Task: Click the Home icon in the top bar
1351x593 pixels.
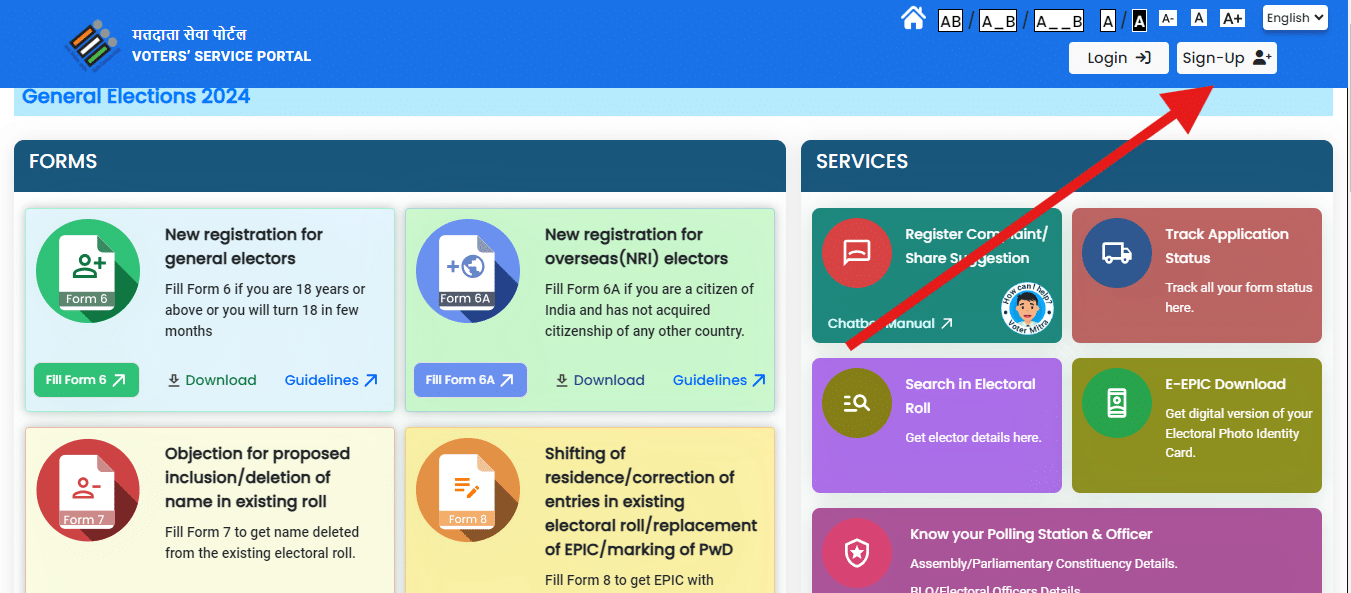Action: [x=912, y=17]
